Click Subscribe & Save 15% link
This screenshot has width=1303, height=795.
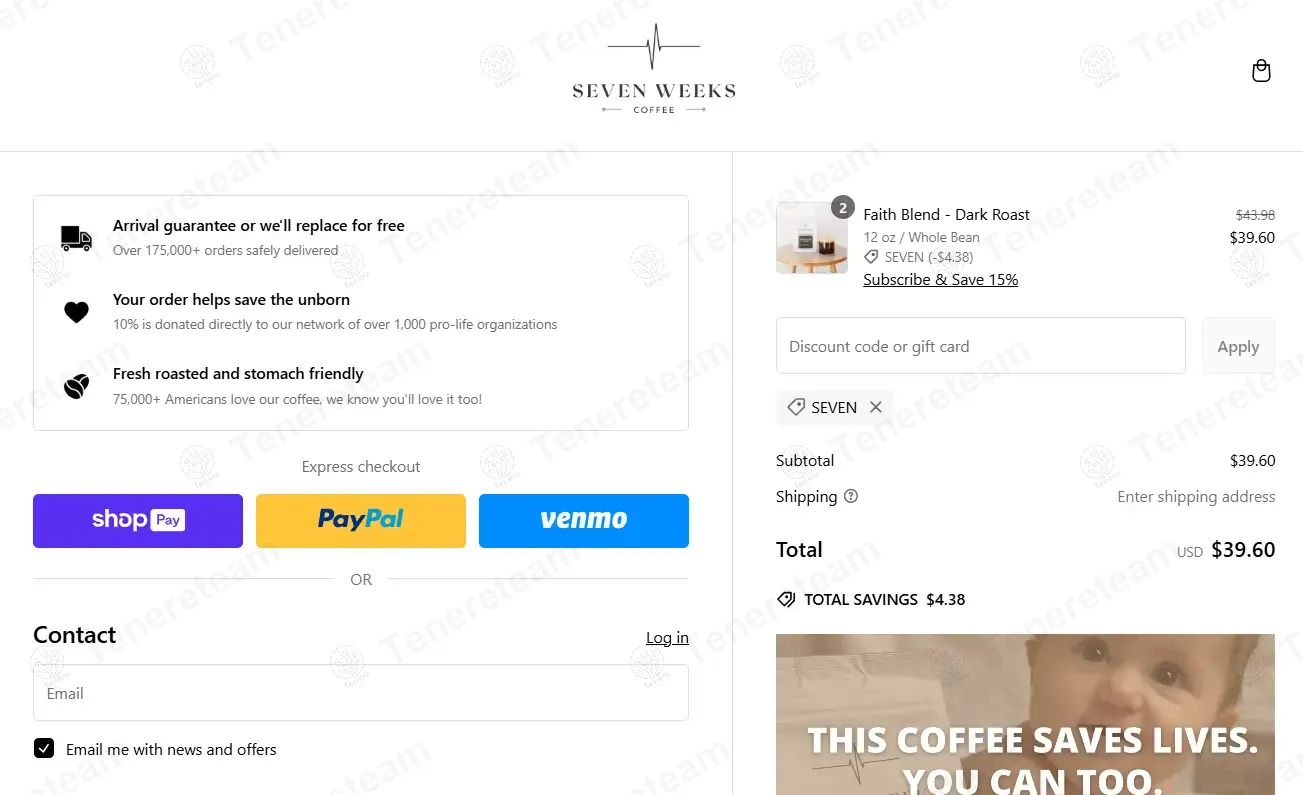click(941, 280)
